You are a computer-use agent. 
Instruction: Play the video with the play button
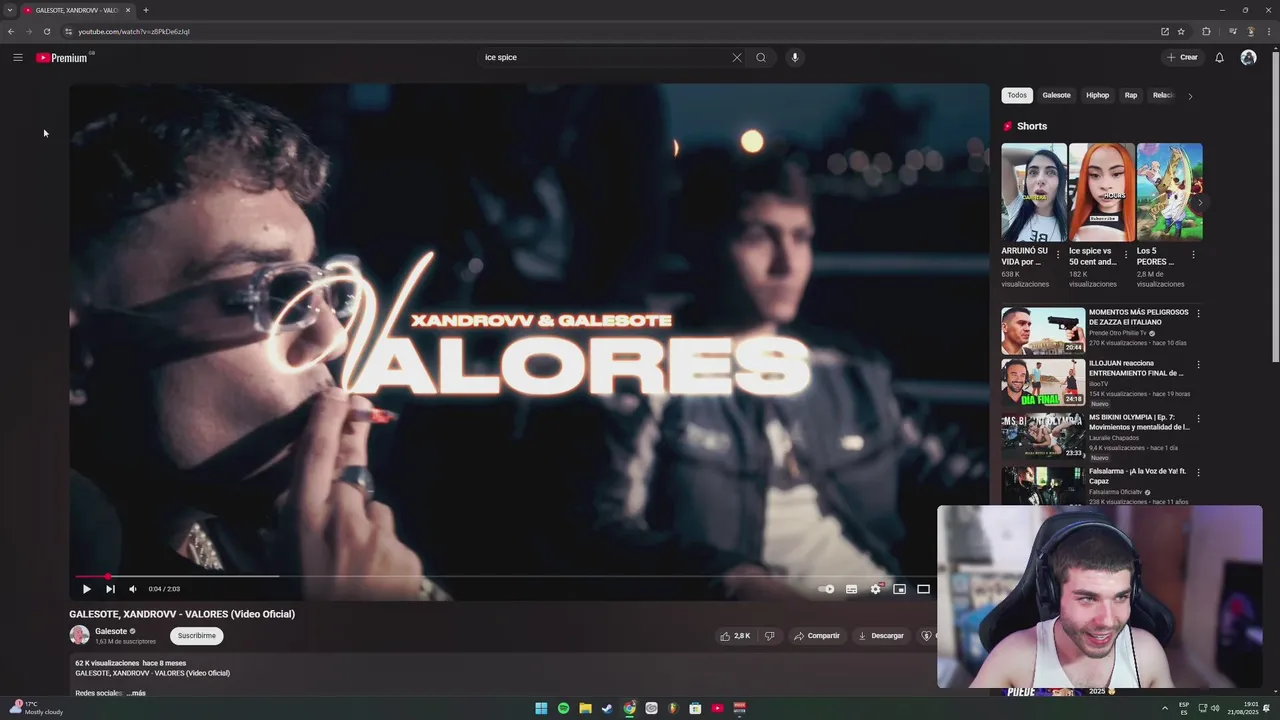point(86,589)
